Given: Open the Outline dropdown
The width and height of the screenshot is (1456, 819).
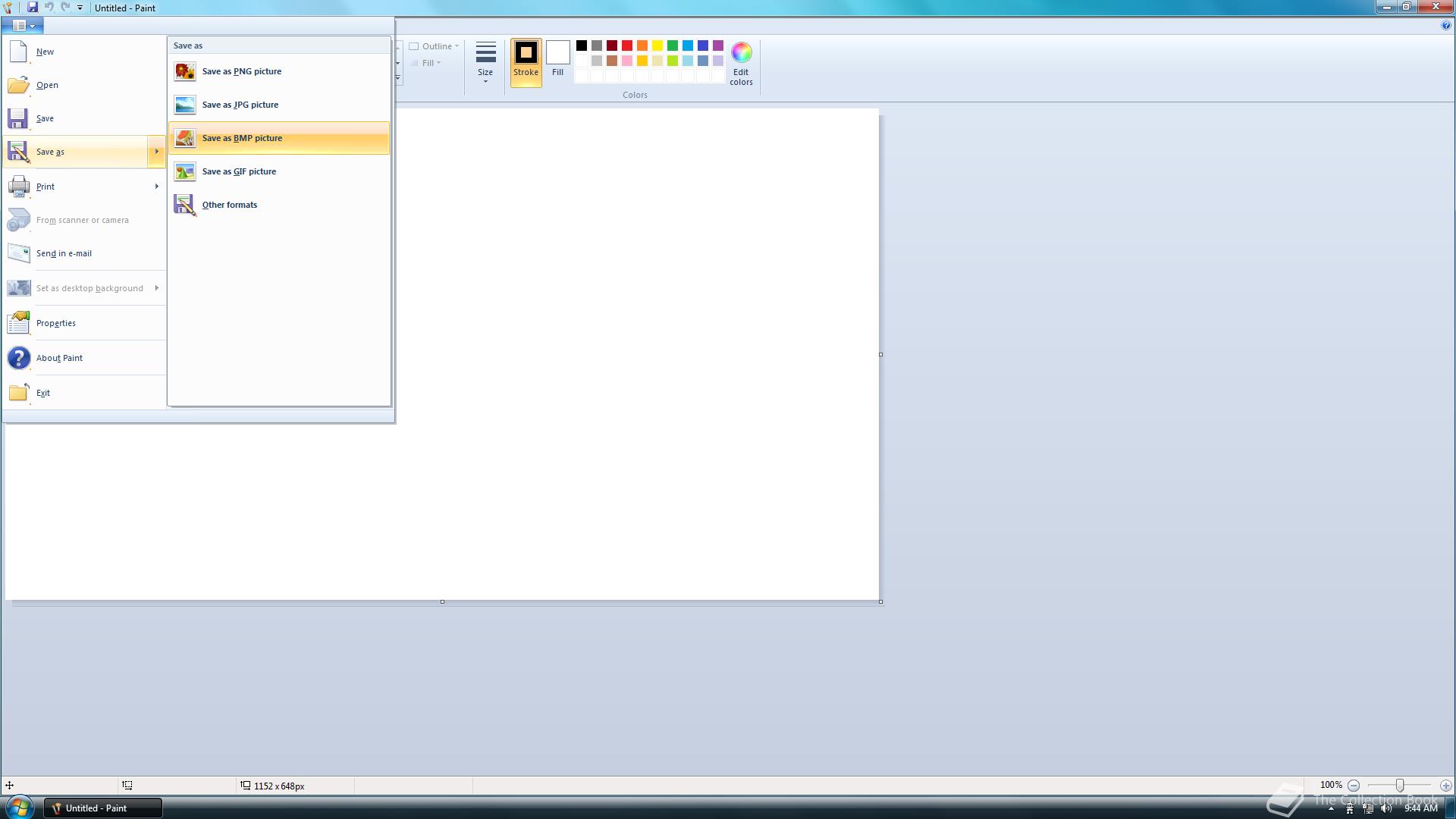Looking at the screenshot, I should (435, 46).
